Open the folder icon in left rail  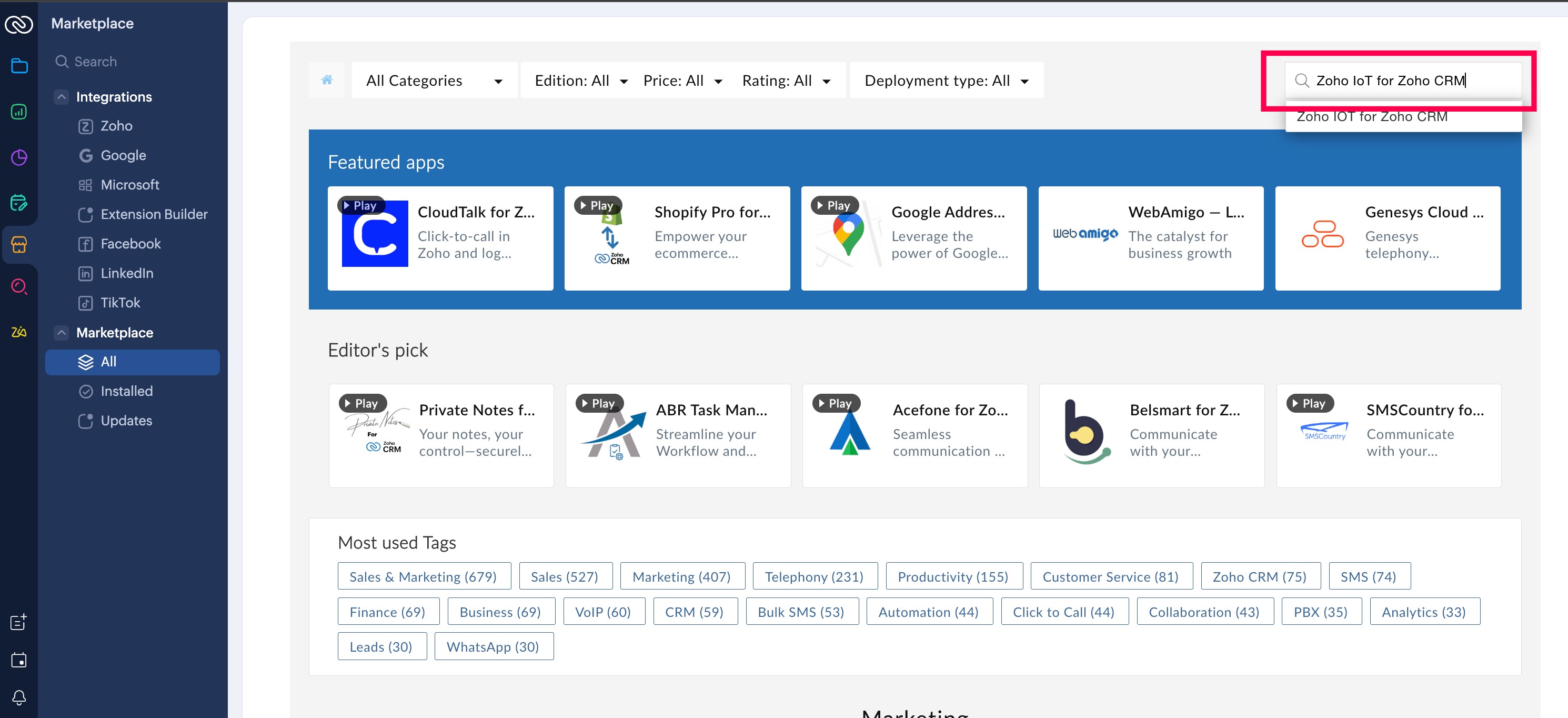coord(19,66)
